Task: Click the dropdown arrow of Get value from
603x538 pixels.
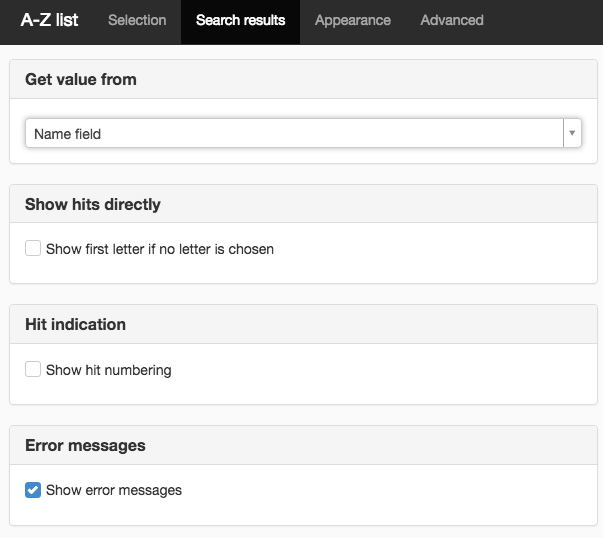Action: coord(572,133)
